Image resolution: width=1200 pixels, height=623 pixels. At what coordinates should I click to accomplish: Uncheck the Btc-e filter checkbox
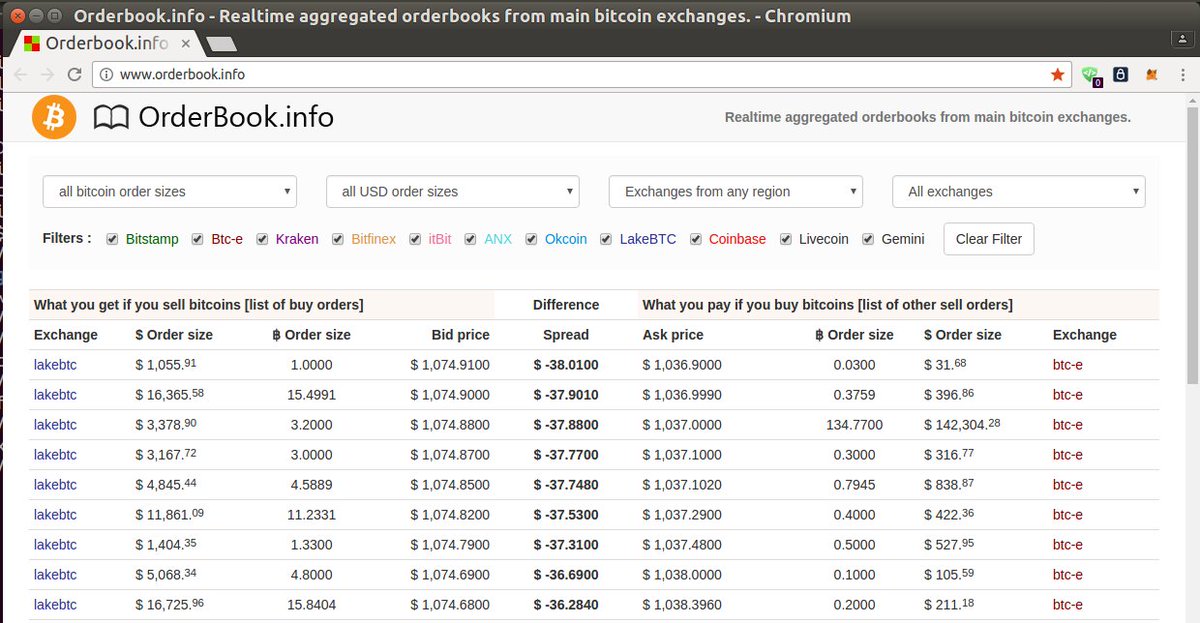pyautogui.click(x=197, y=239)
